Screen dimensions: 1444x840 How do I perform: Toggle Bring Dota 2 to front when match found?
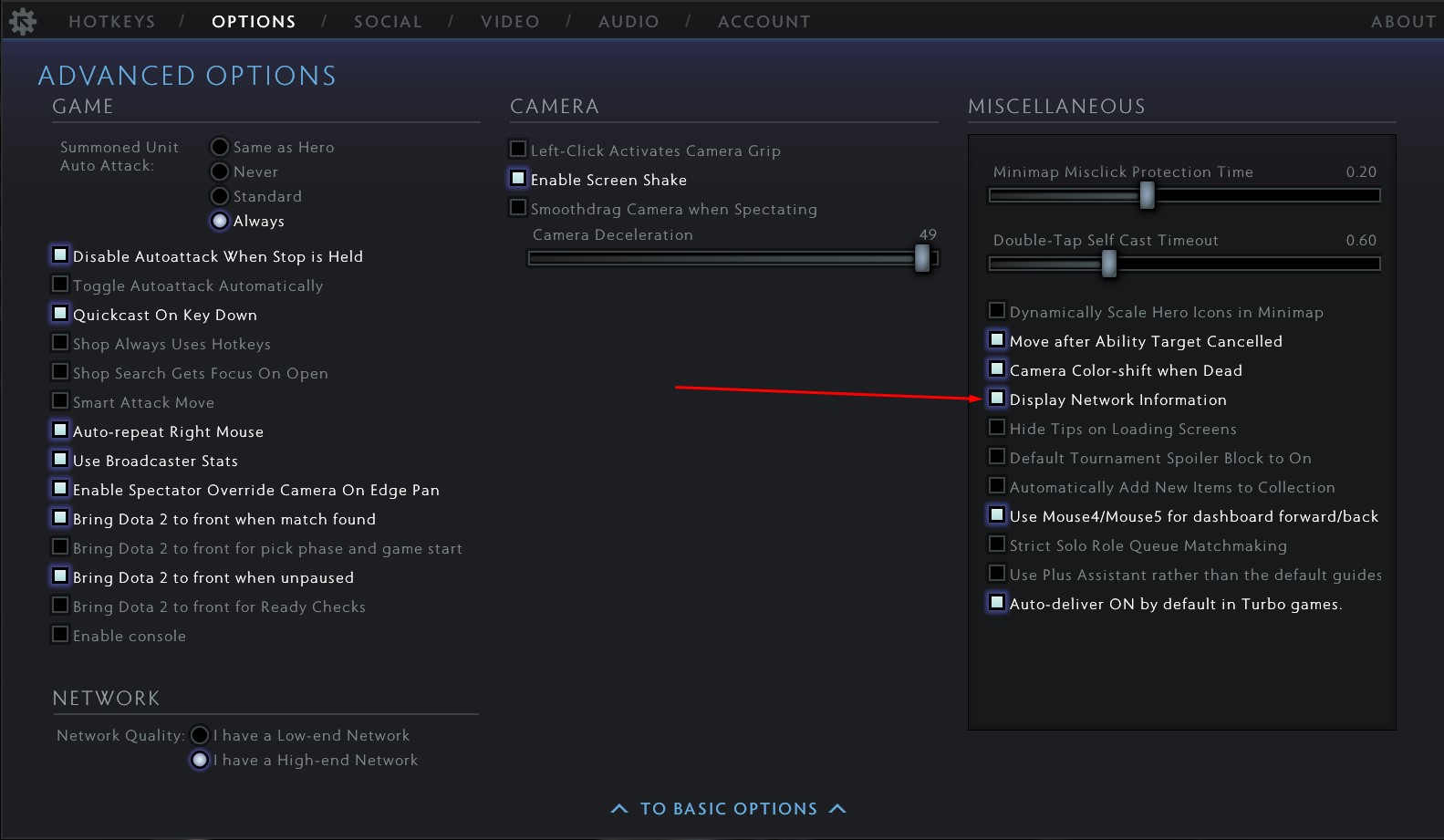coord(60,518)
